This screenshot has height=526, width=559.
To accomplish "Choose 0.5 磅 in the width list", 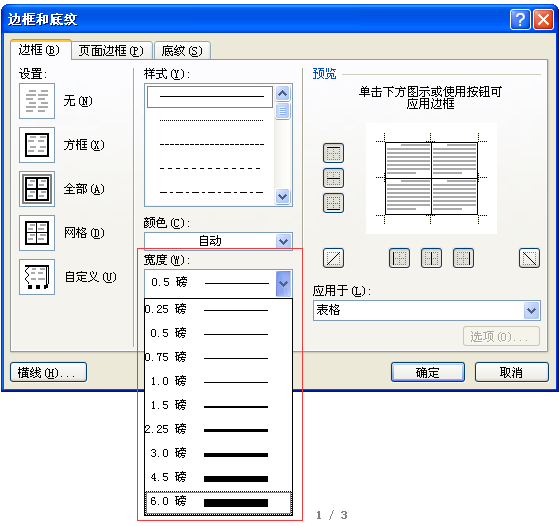I will coord(218,333).
